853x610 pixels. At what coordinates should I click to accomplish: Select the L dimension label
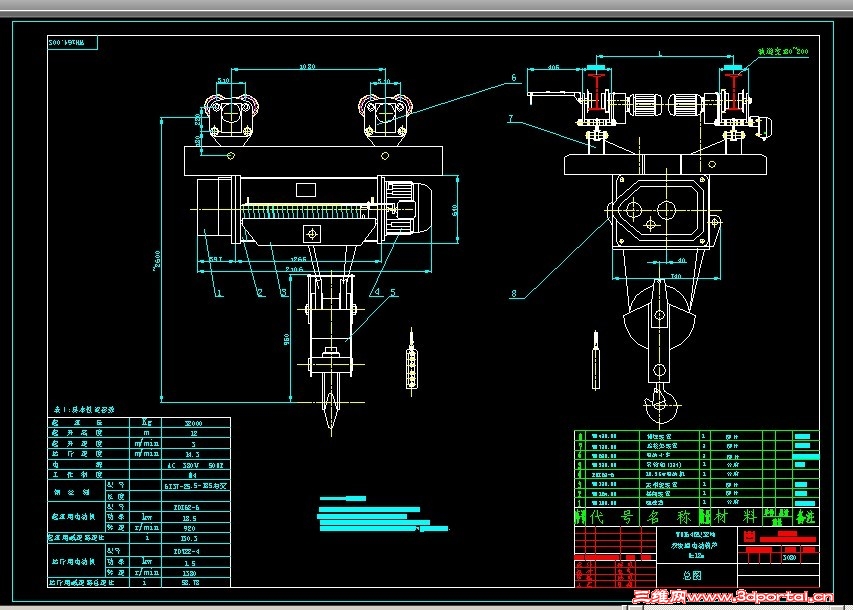pyautogui.click(x=660, y=54)
